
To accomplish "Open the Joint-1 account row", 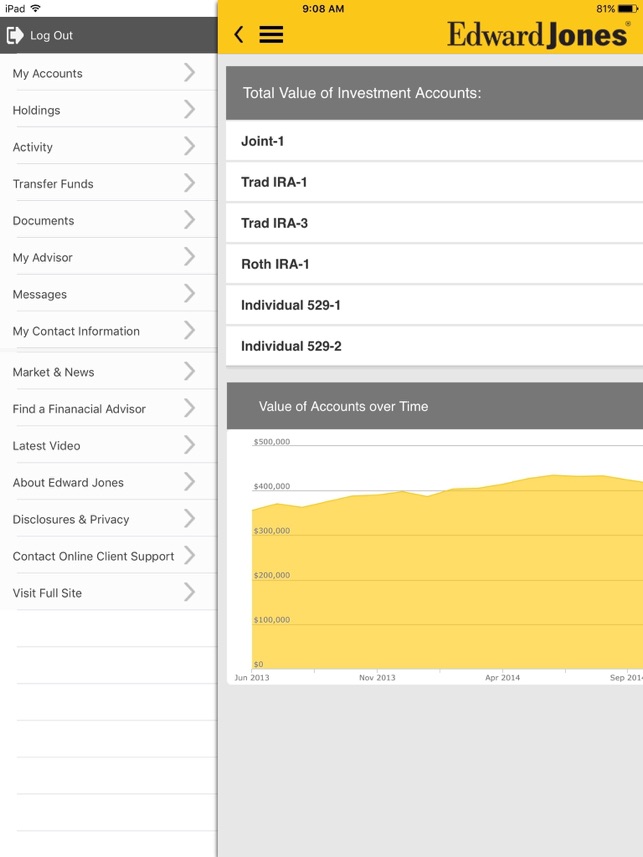I will pyautogui.click(x=435, y=141).
